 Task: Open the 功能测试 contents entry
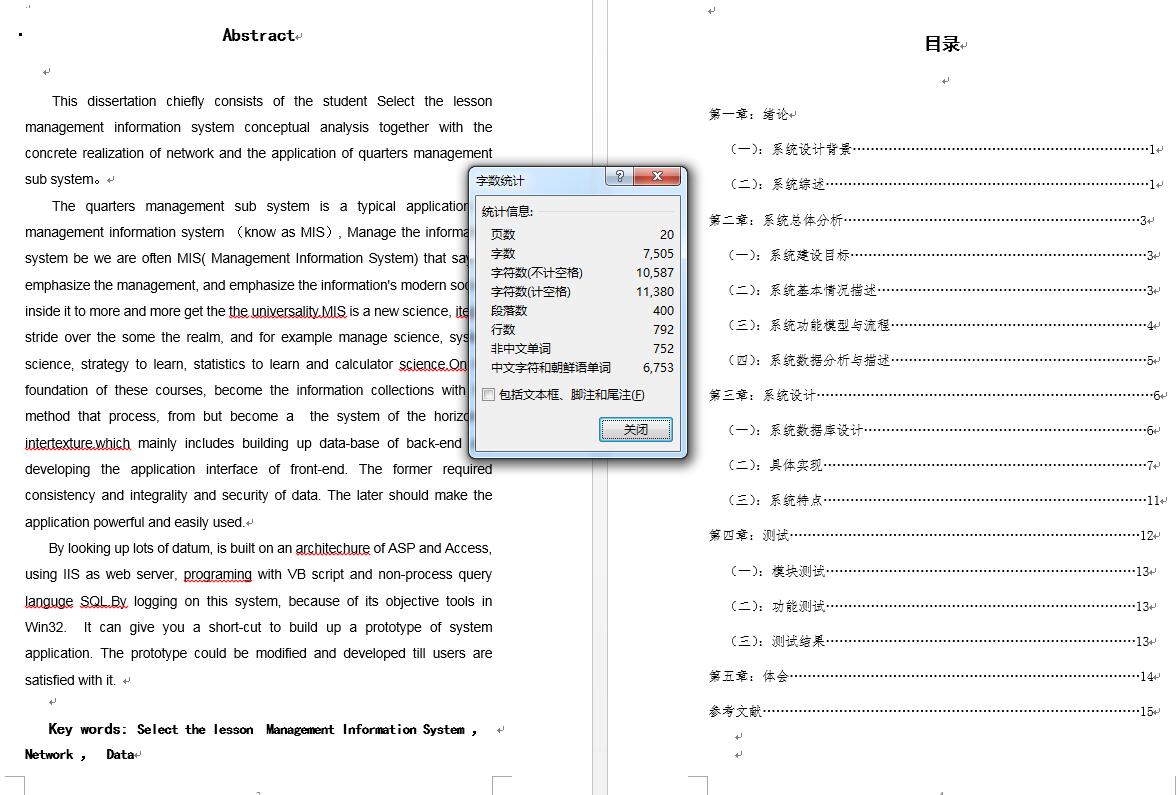click(x=941, y=606)
